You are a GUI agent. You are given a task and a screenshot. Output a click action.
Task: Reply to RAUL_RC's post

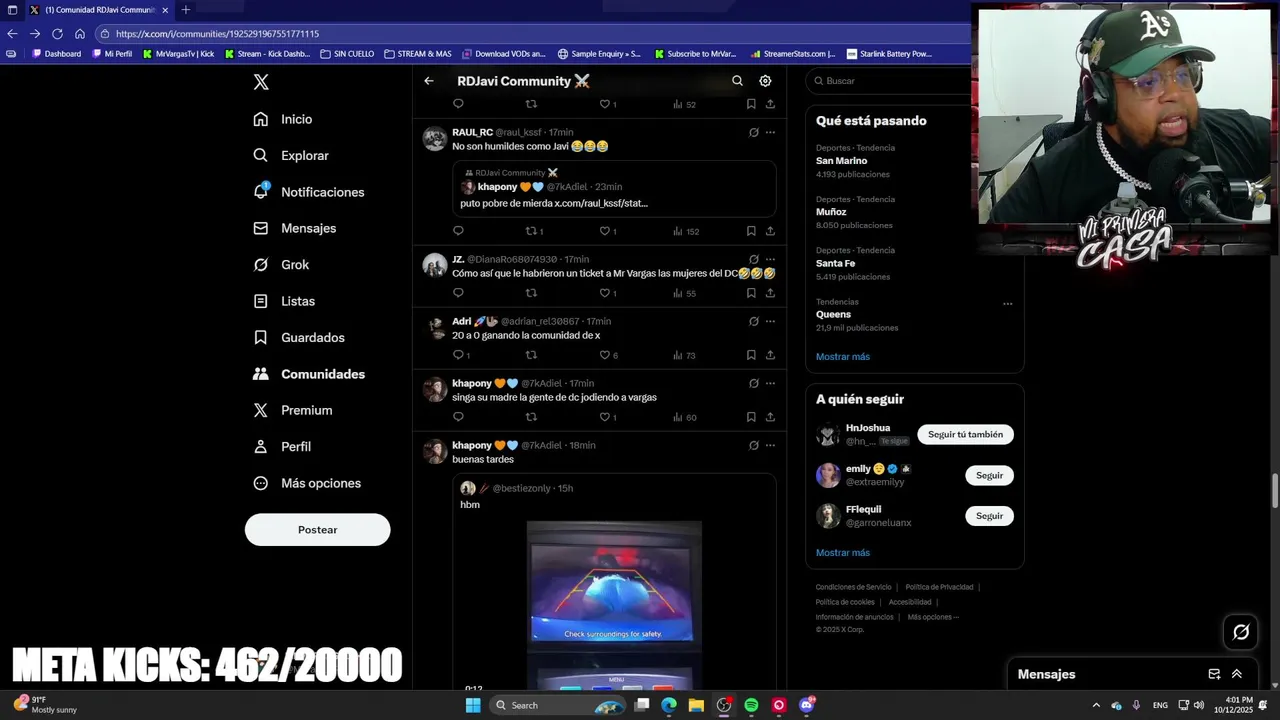coord(458,231)
